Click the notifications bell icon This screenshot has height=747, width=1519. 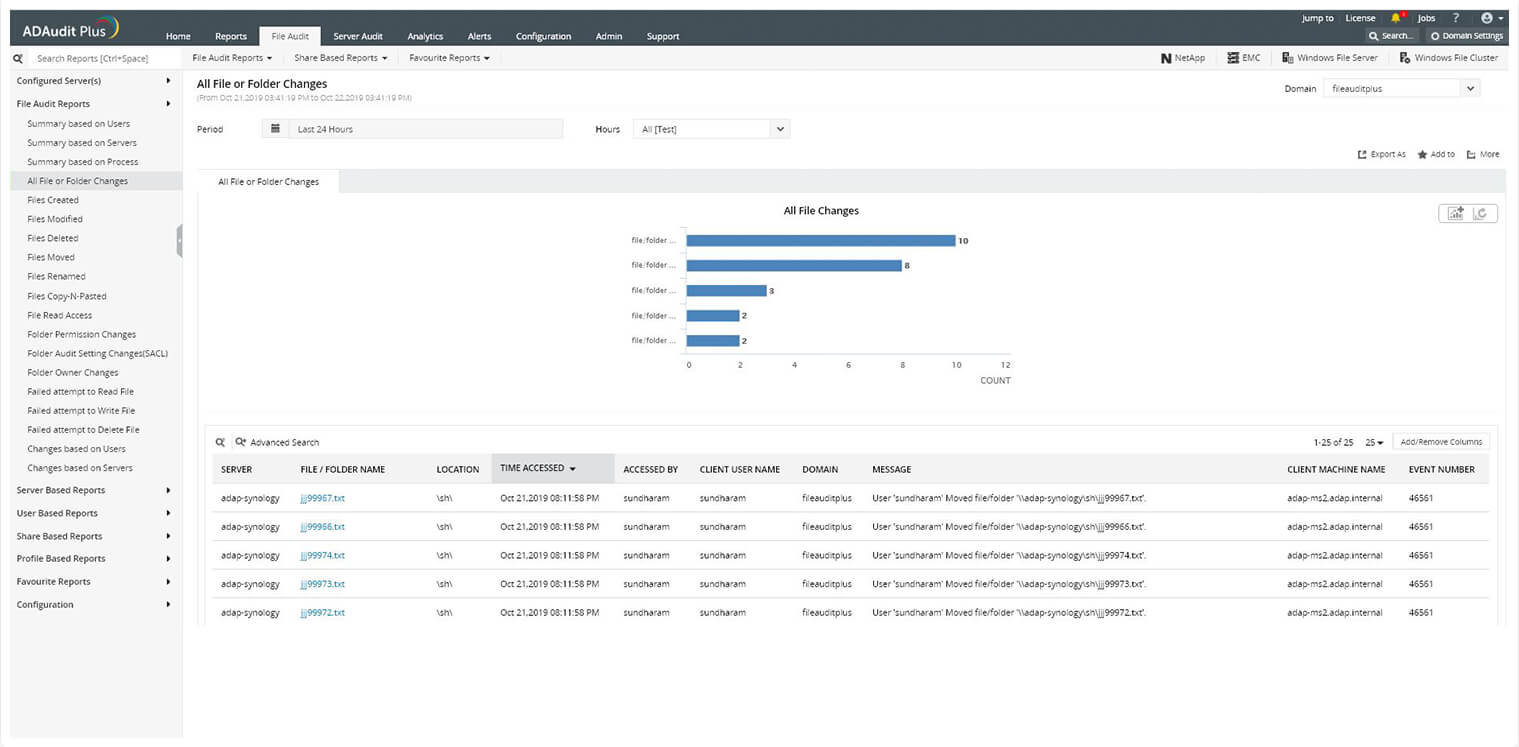click(x=1397, y=17)
